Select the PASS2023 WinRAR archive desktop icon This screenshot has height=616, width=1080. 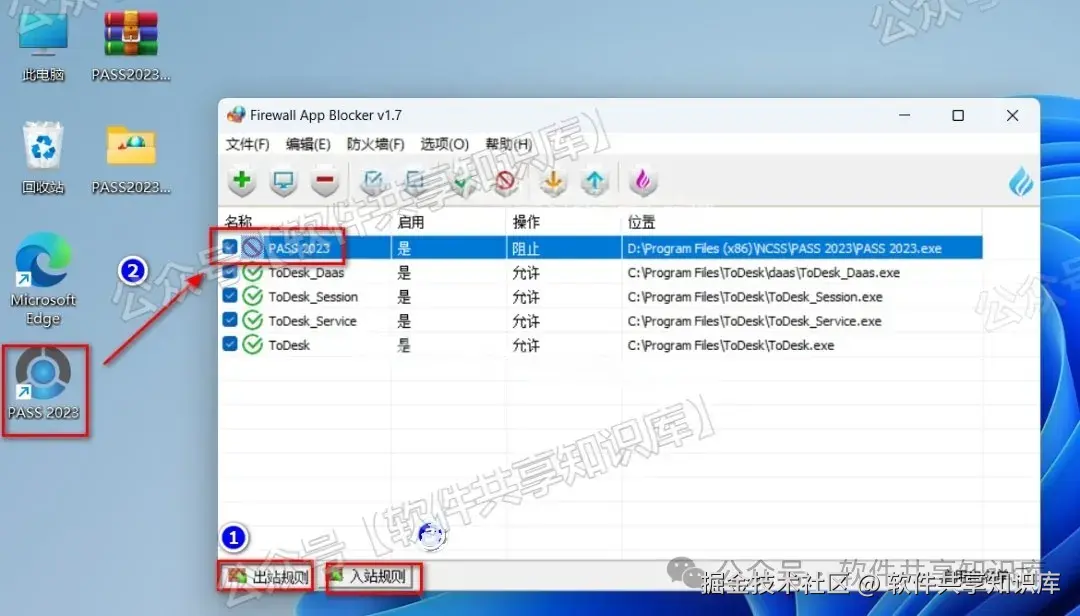point(131,47)
